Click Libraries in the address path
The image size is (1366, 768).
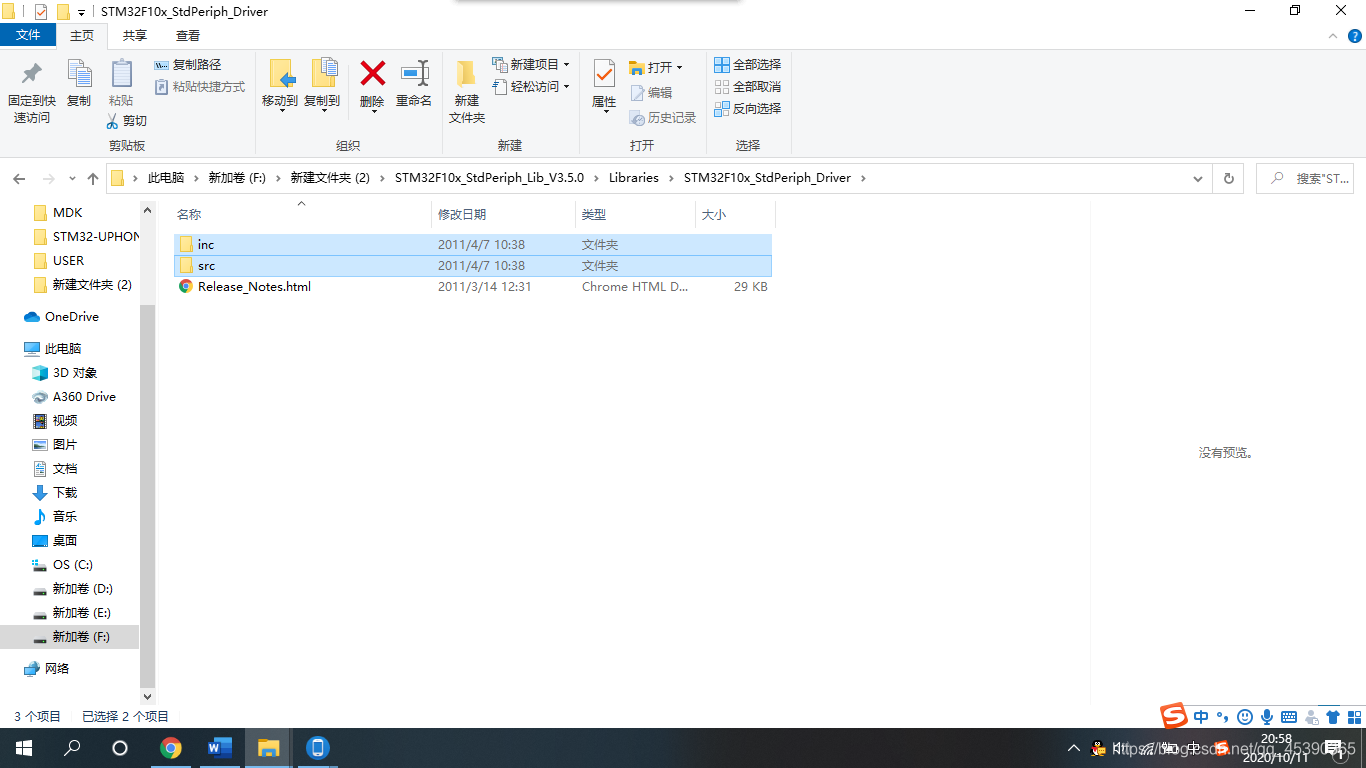pos(634,178)
